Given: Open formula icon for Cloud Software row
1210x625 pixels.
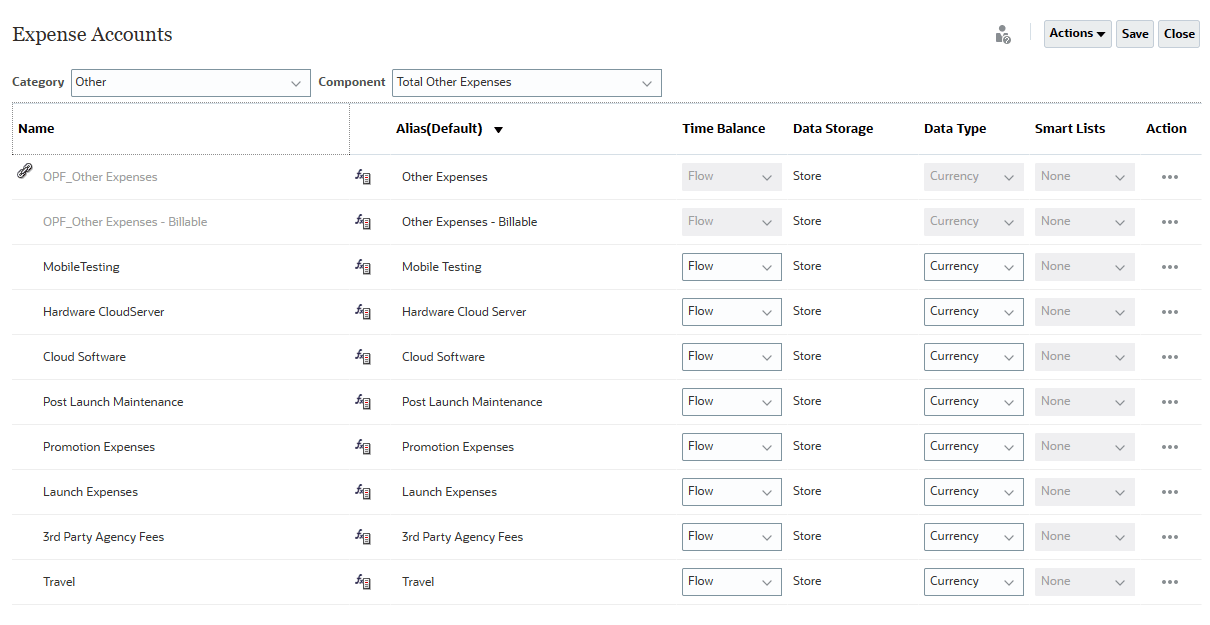Looking at the screenshot, I should 363,357.
